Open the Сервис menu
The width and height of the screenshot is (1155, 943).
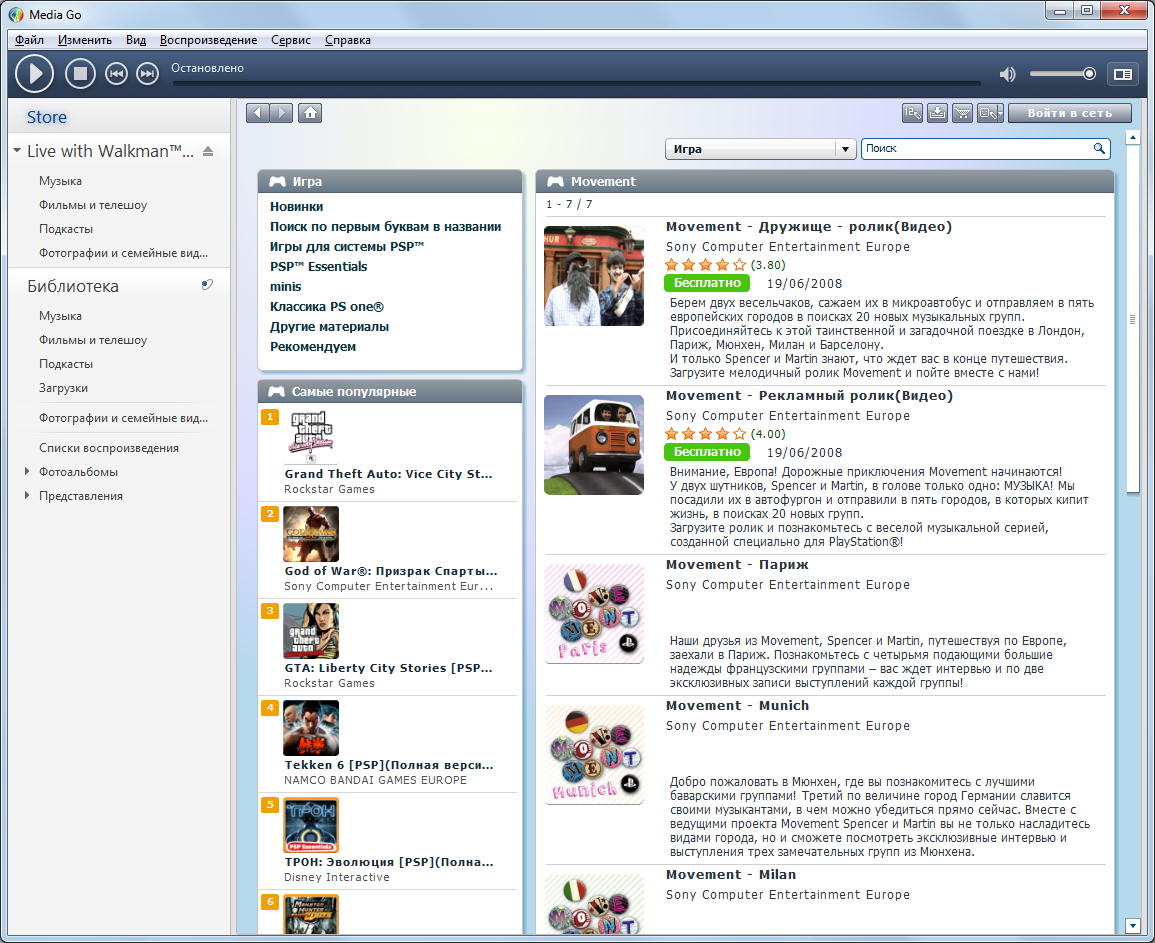(x=291, y=40)
